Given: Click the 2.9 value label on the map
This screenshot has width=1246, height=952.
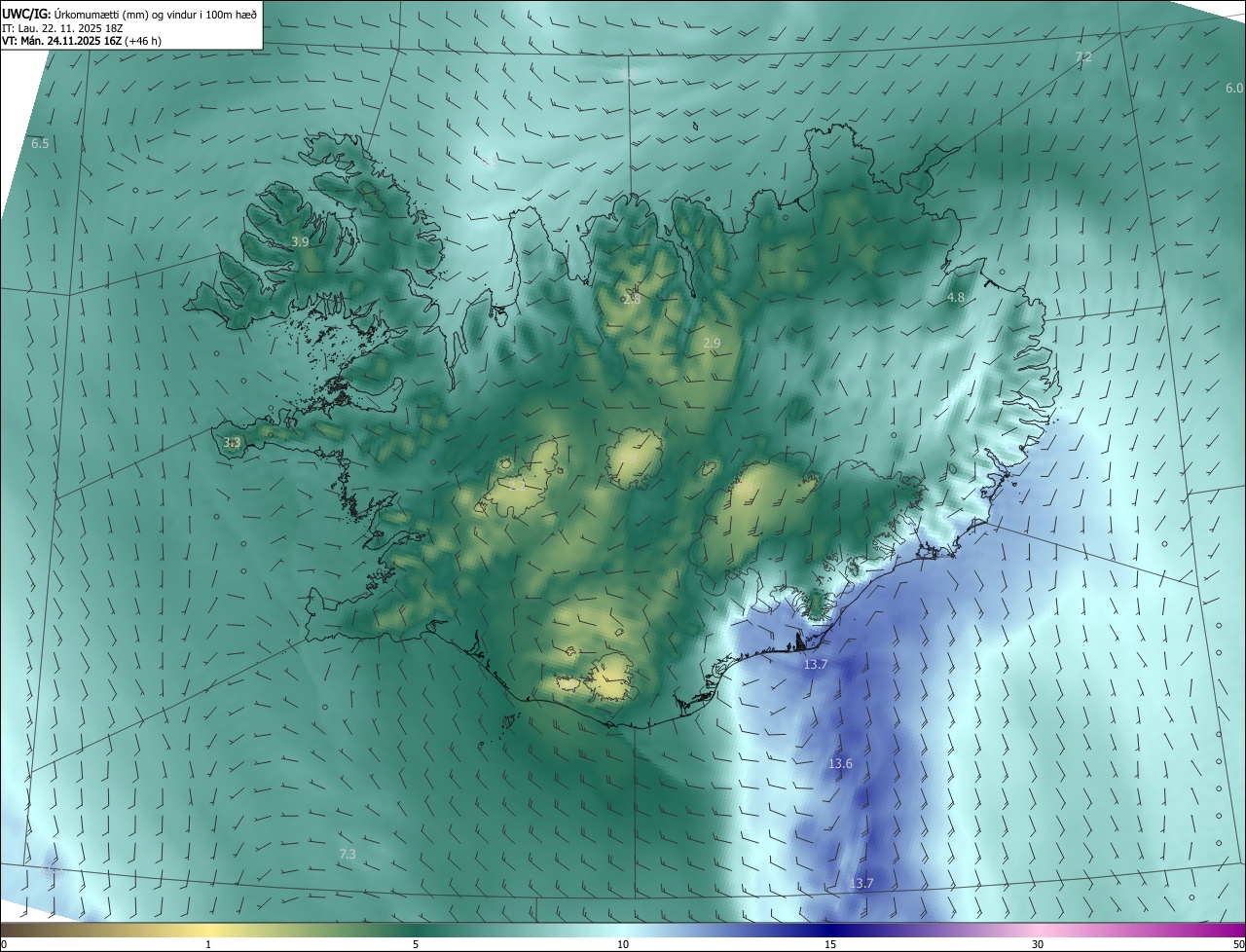Looking at the screenshot, I should [712, 344].
